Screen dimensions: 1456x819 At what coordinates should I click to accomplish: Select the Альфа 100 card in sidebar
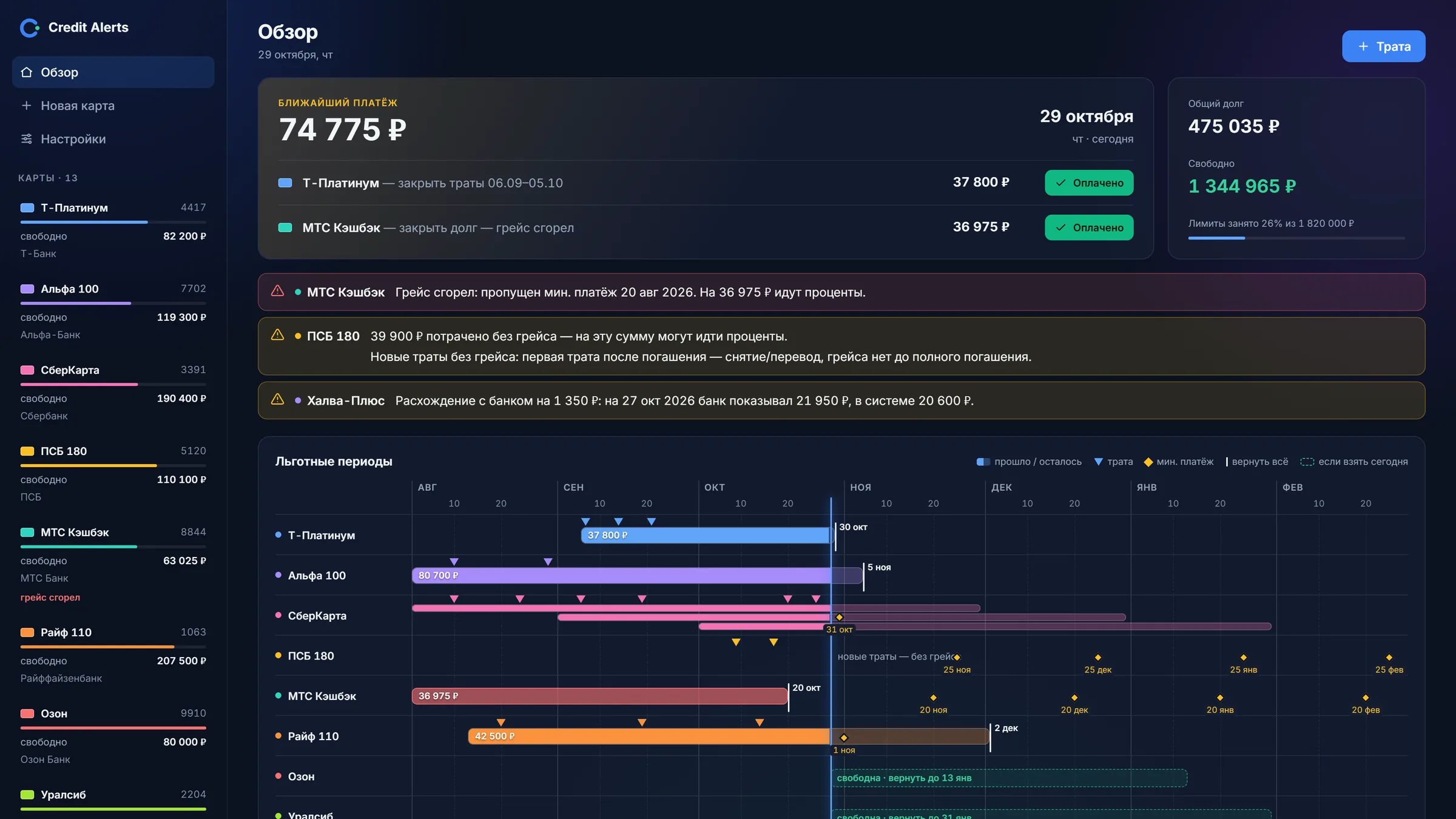point(113,311)
